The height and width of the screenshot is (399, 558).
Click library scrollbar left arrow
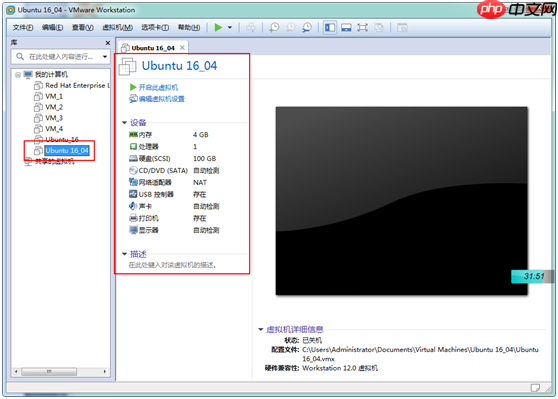[16, 372]
